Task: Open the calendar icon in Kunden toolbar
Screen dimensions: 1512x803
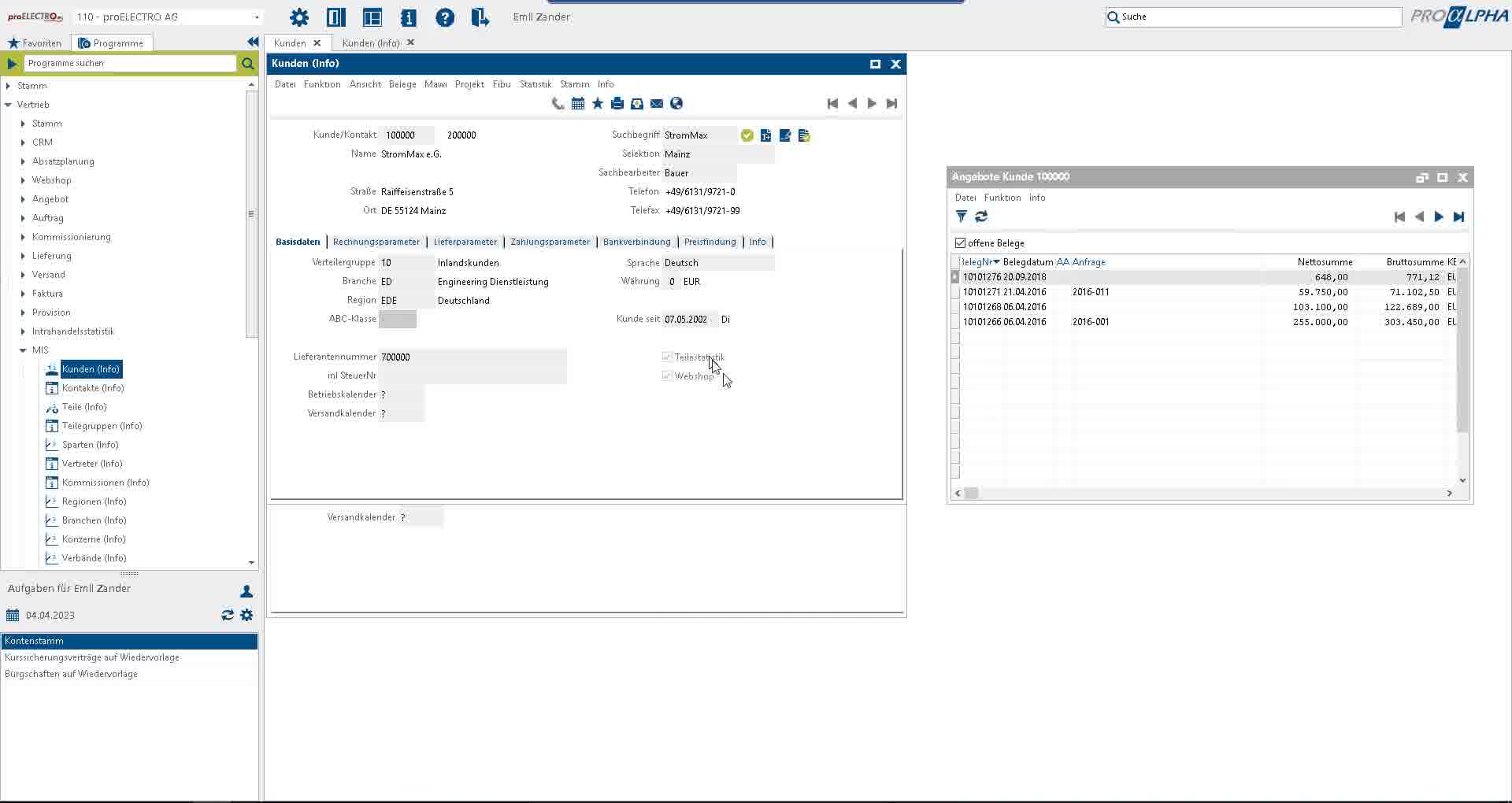Action: point(578,103)
